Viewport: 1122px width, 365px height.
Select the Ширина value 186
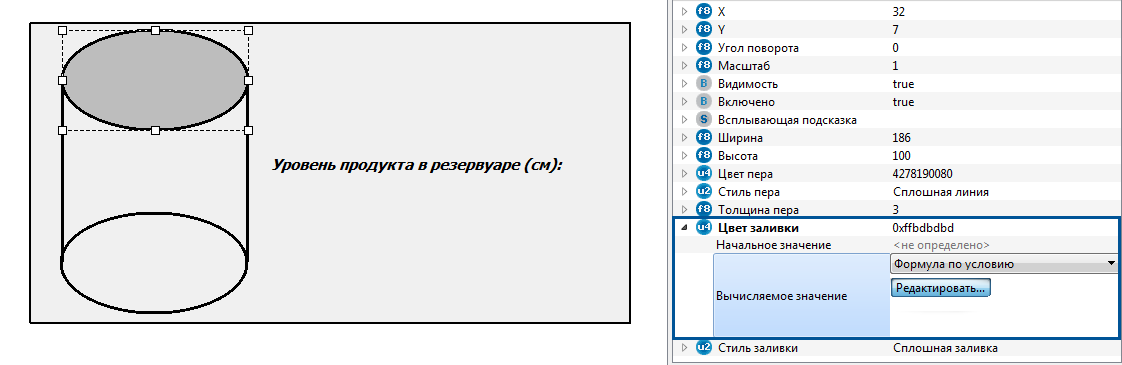pyautogui.click(x=902, y=137)
